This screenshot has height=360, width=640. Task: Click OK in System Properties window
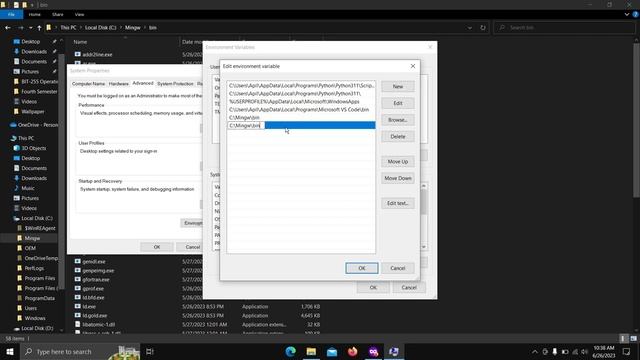pos(157,247)
